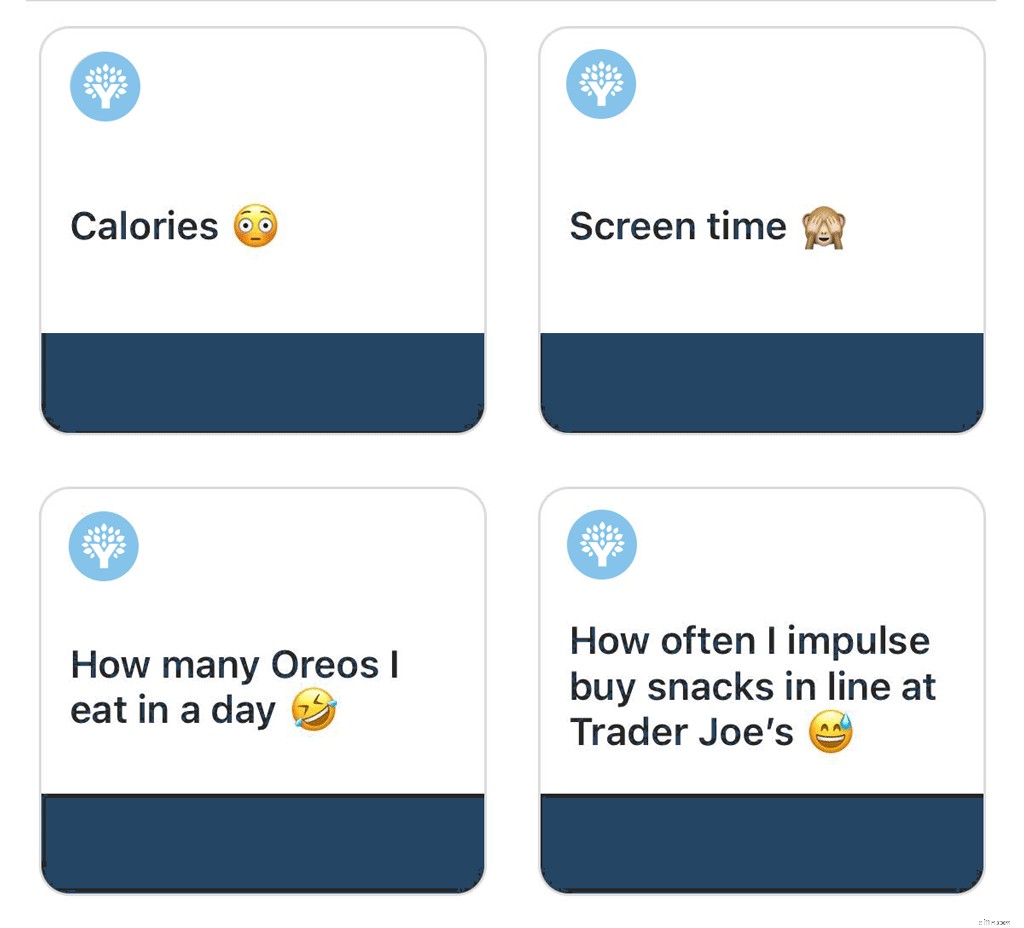Click the sweat-smile emoji on the Trader Joe's card
Viewport: 1024px width, 928px height.
829,732
